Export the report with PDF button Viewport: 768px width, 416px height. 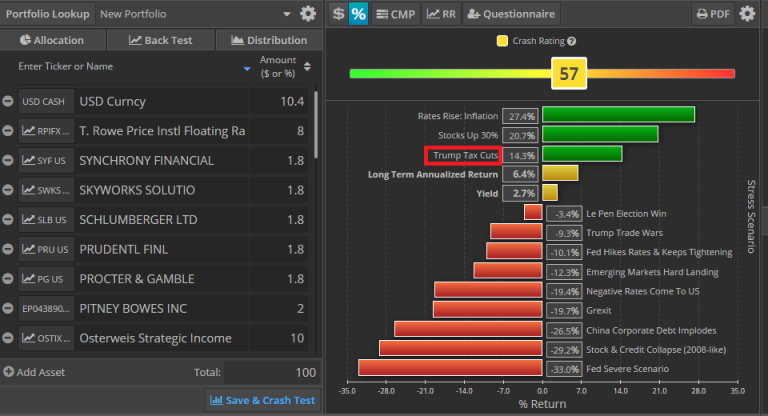pyautogui.click(x=714, y=14)
